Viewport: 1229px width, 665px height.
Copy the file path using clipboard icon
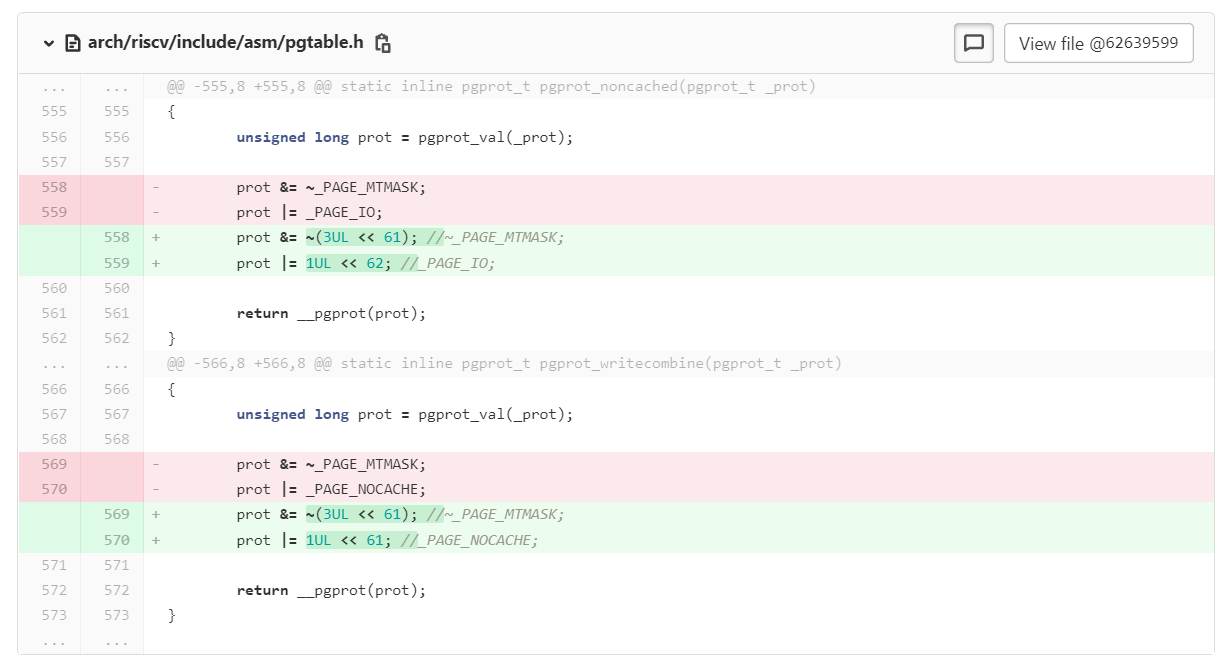tap(382, 43)
